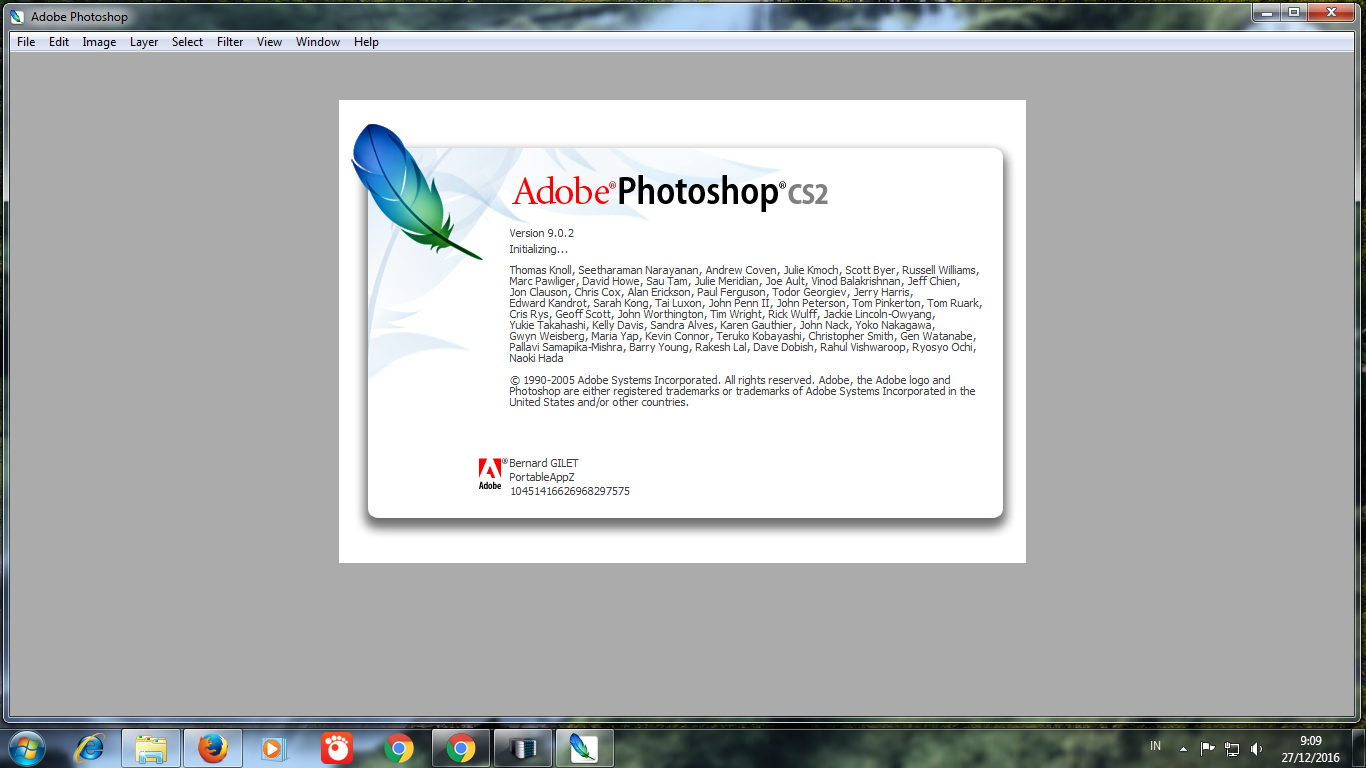Click the Adobe Photoshop CS2 splash title

[x=670, y=192]
